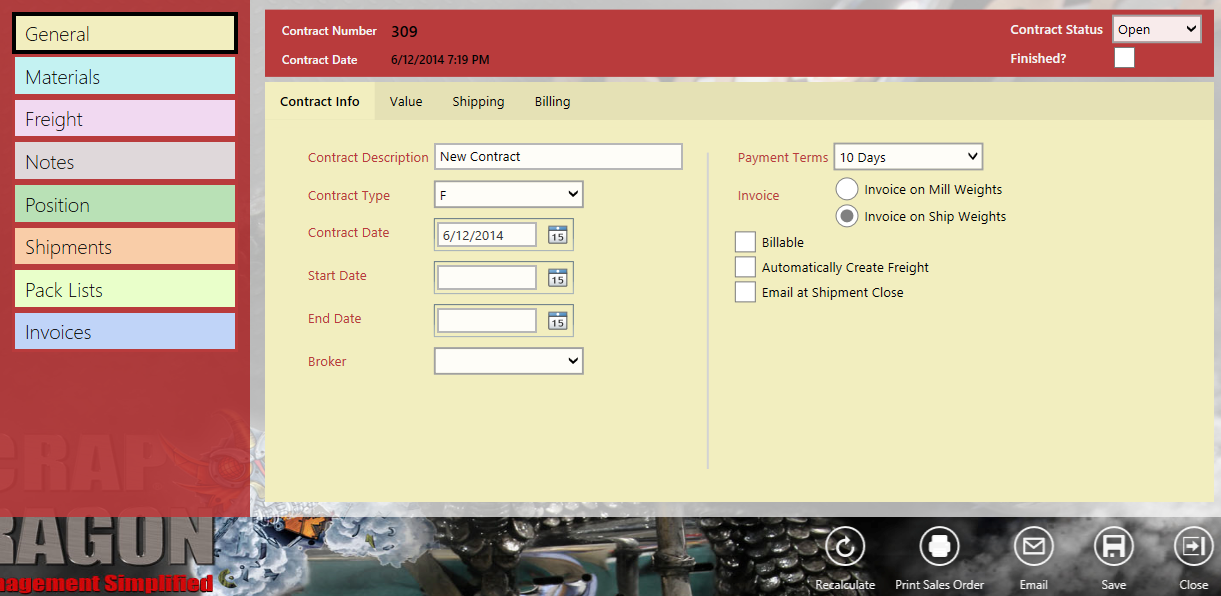Click the Recalculate label
The image size is (1221, 596).
tap(845, 585)
